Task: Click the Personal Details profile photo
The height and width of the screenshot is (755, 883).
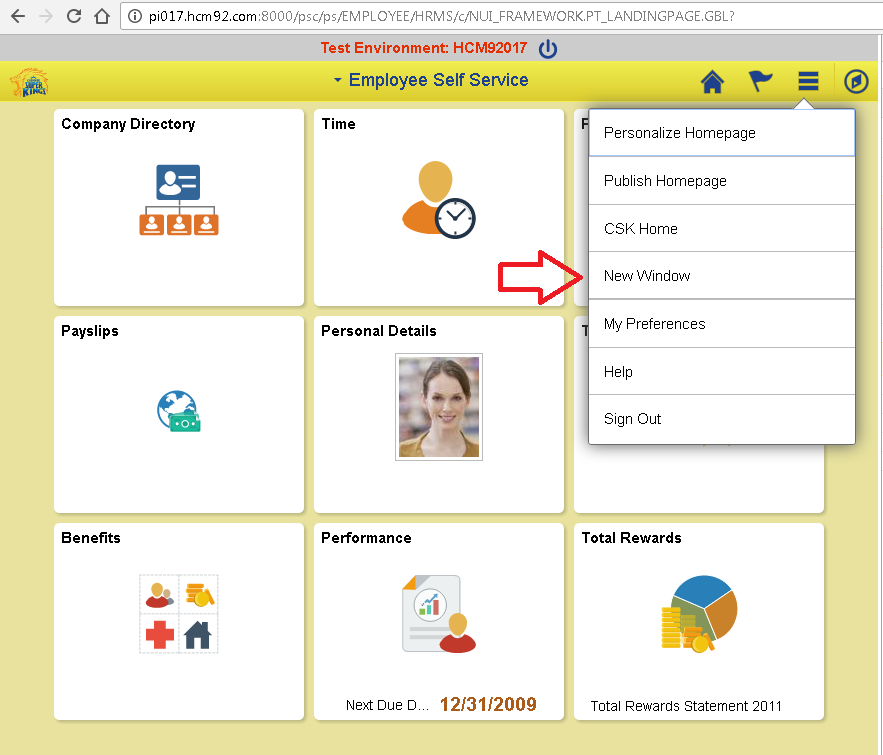Action: click(438, 406)
